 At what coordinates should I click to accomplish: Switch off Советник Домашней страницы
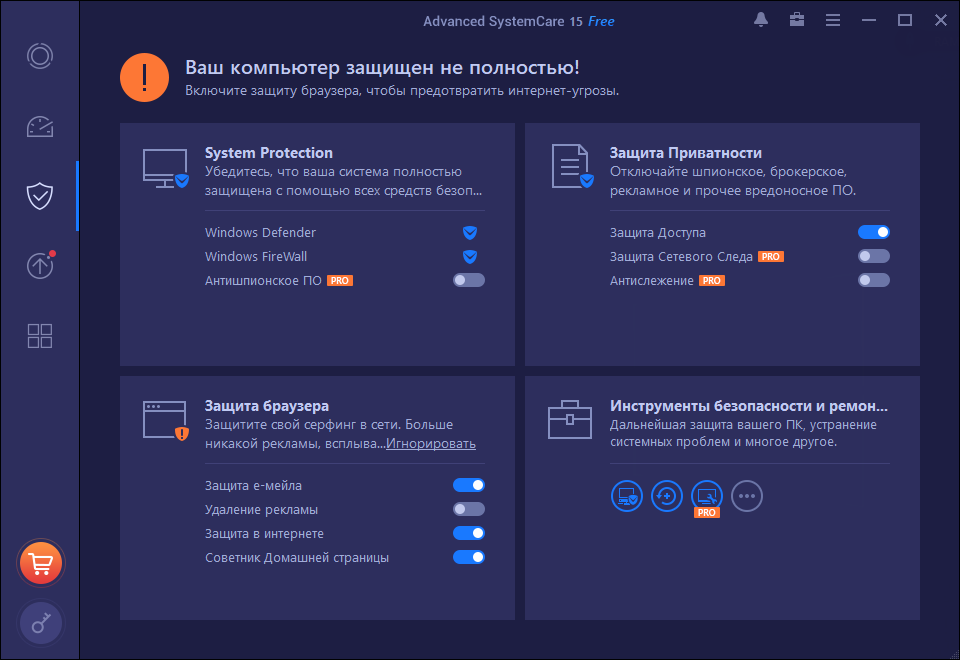[x=468, y=558]
